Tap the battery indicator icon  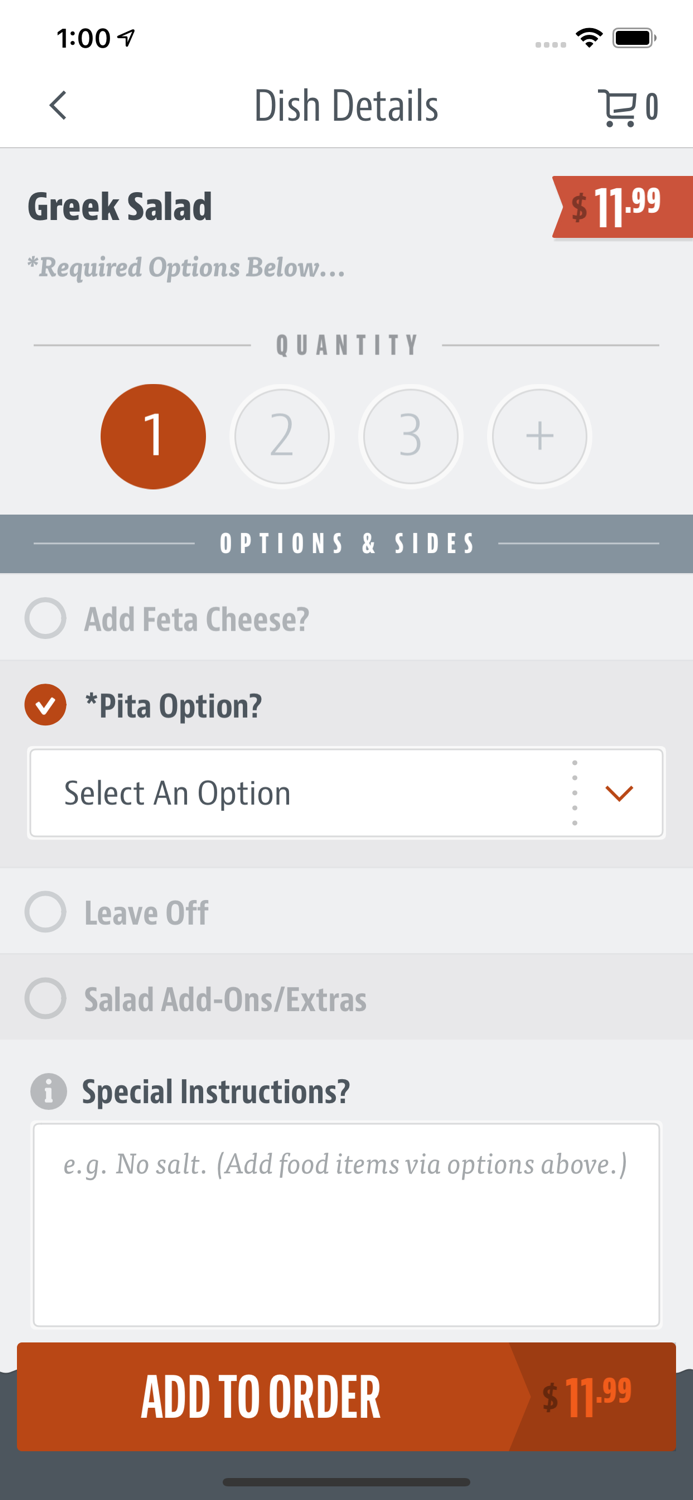point(634,38)
